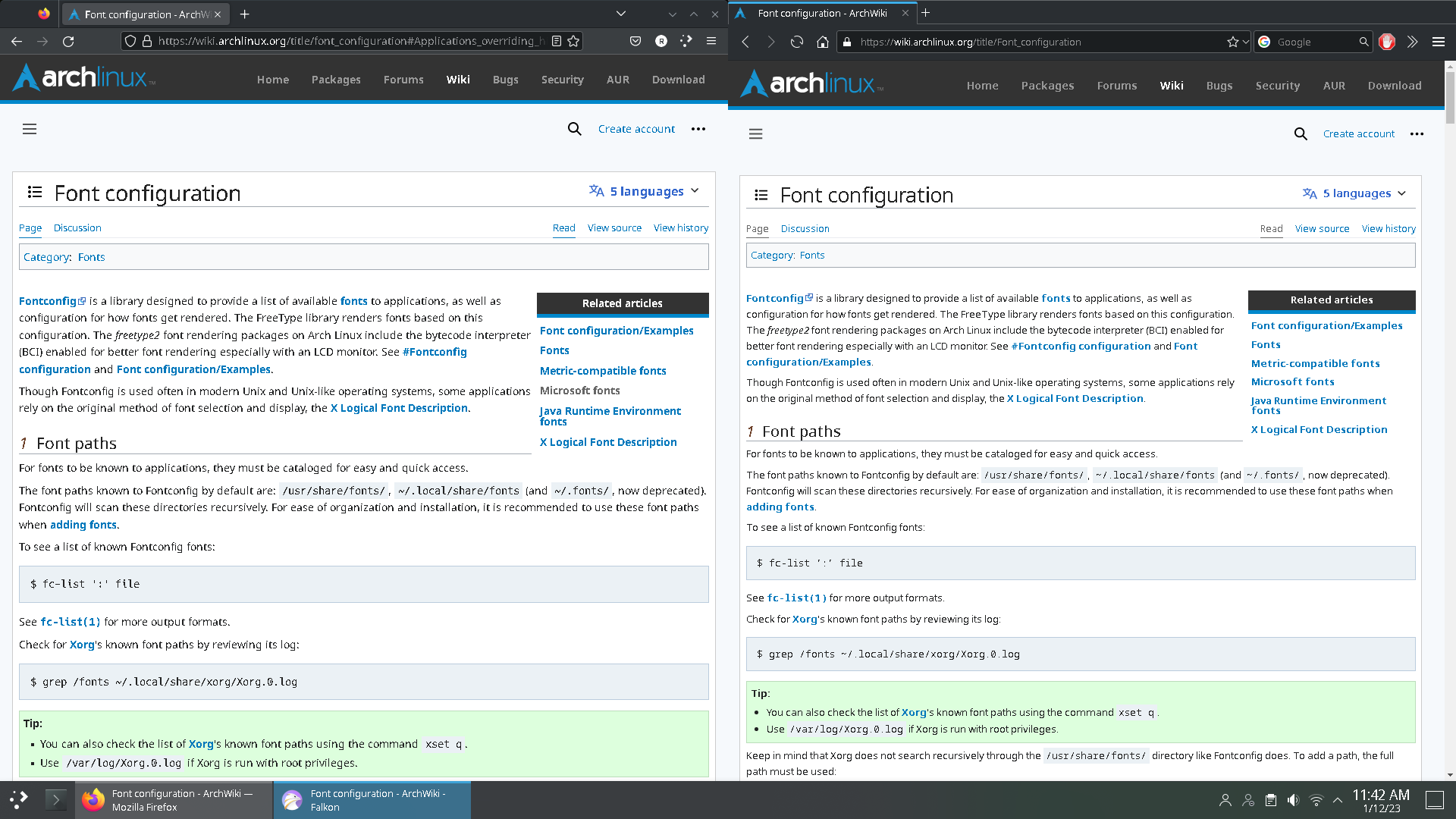1456x819 pixels.
Task: Open Metric-compatible fonts link in Firefox
Action: point(603,371)
